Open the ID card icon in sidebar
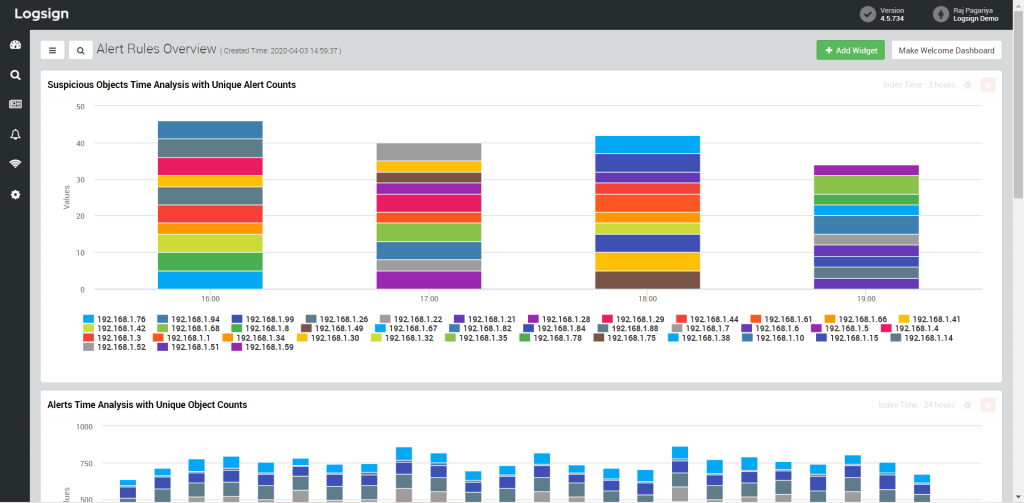1024x503 pixels. pyautogui.click(x=16, y=105)
